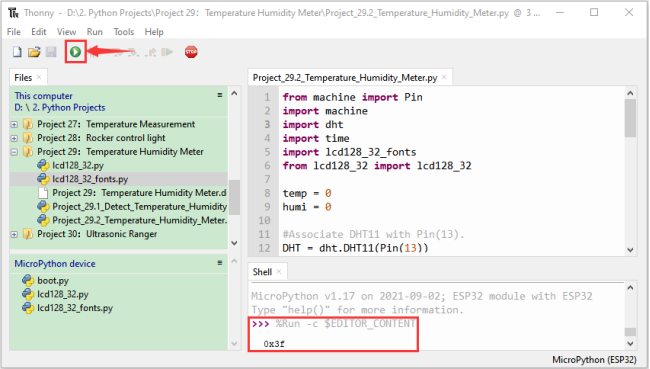Open the Run menu
650x369 pixels.
click(95, 32)
